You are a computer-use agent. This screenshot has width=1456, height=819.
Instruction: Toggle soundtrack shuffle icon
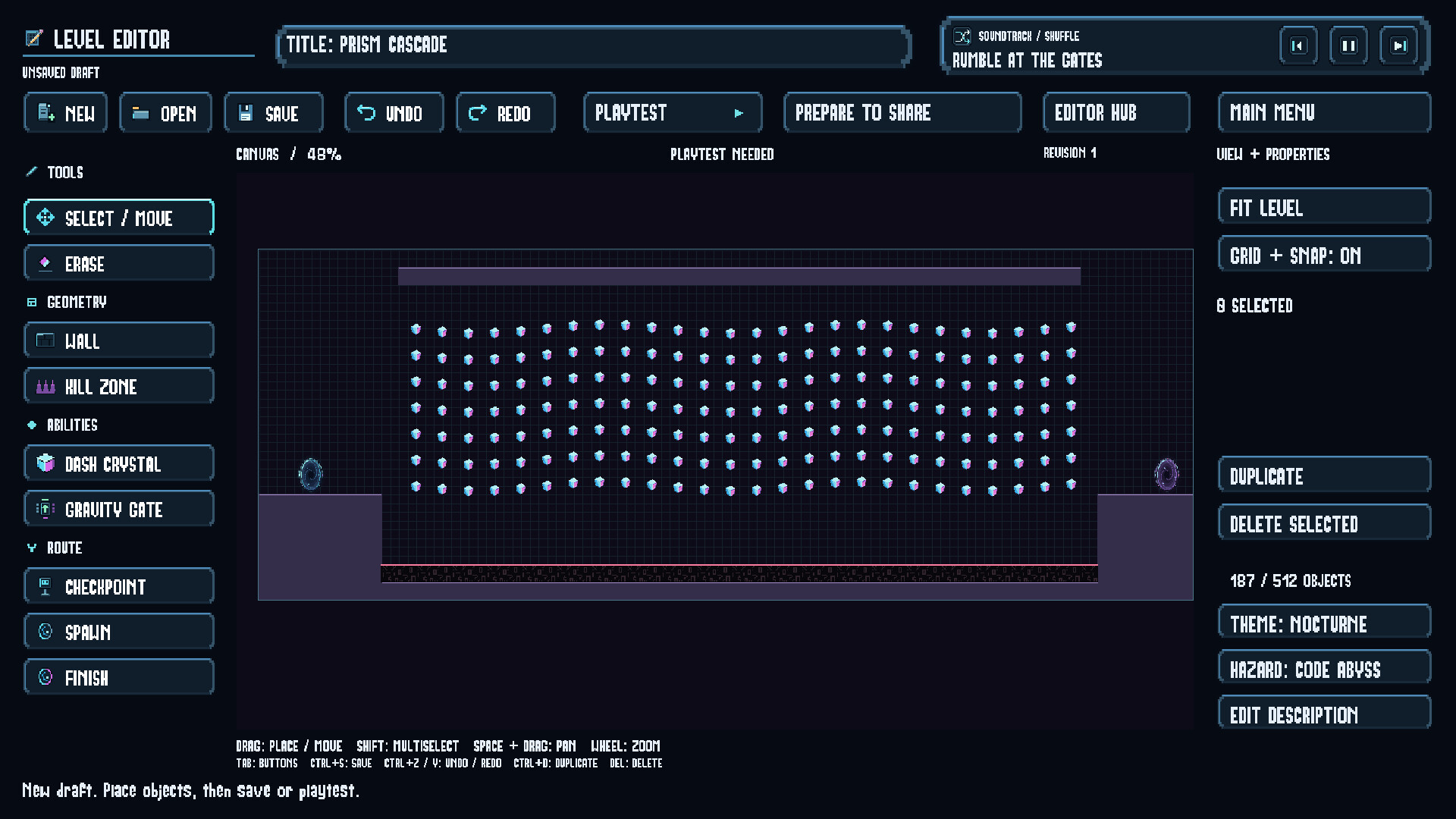pyautogui.click(x=962, y=36)
